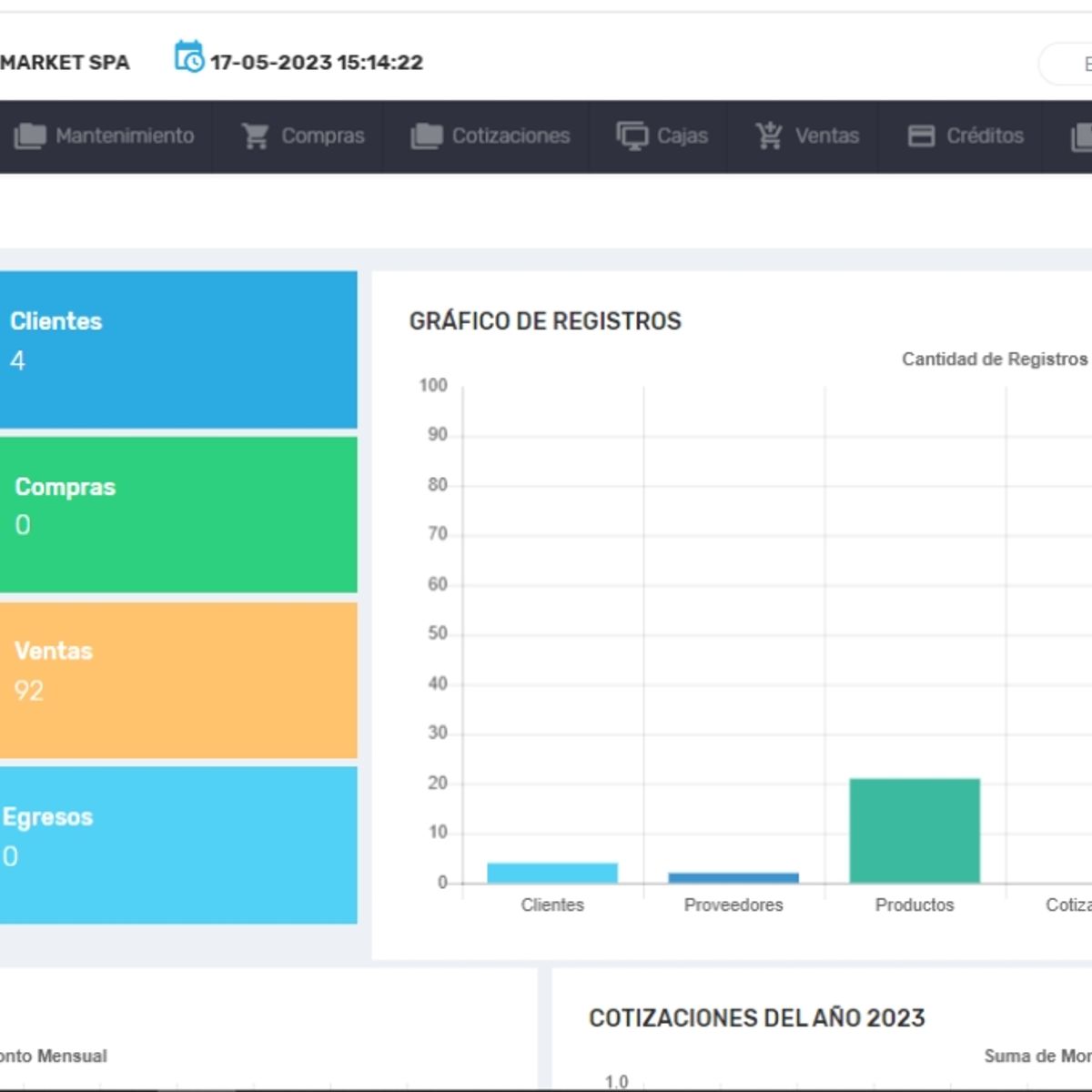Click the Cajas monitor icon
Viewport: 1092px width, 1092px height.
pos(633,135)
